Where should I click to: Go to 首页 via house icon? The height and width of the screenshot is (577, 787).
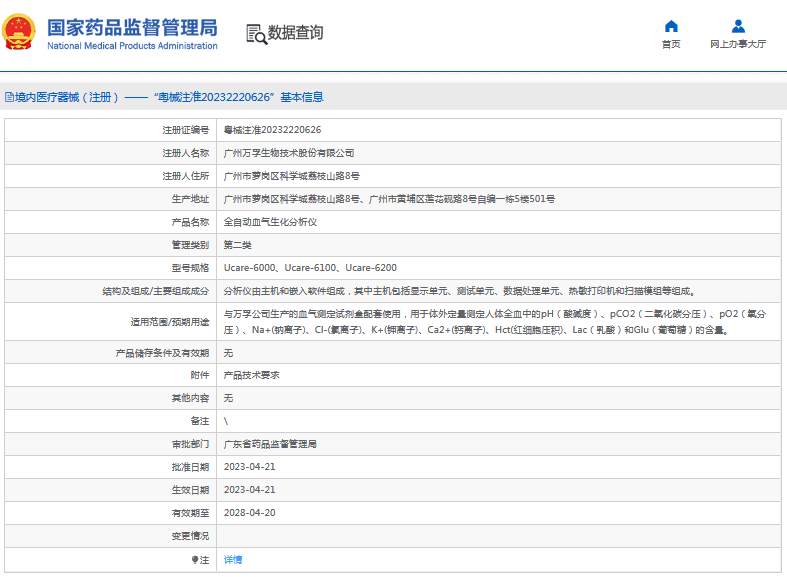pos(671,26)
